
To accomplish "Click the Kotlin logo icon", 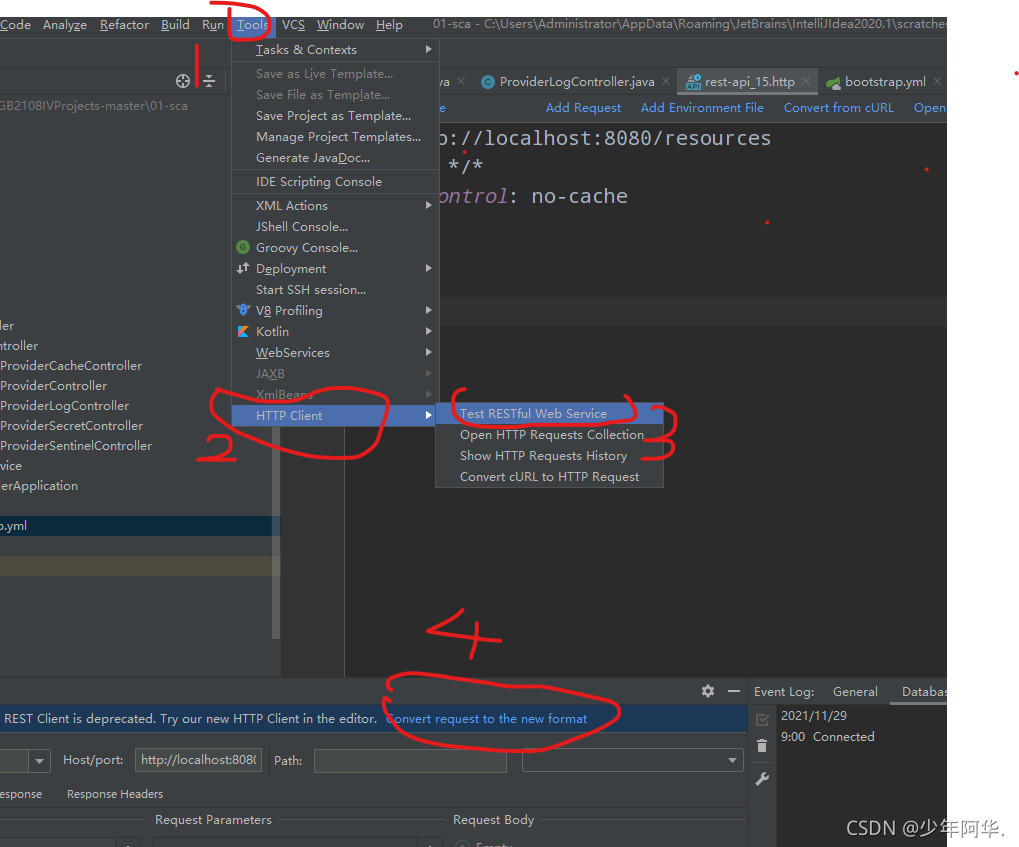I will pyautogui.click(x=243, y=332).
